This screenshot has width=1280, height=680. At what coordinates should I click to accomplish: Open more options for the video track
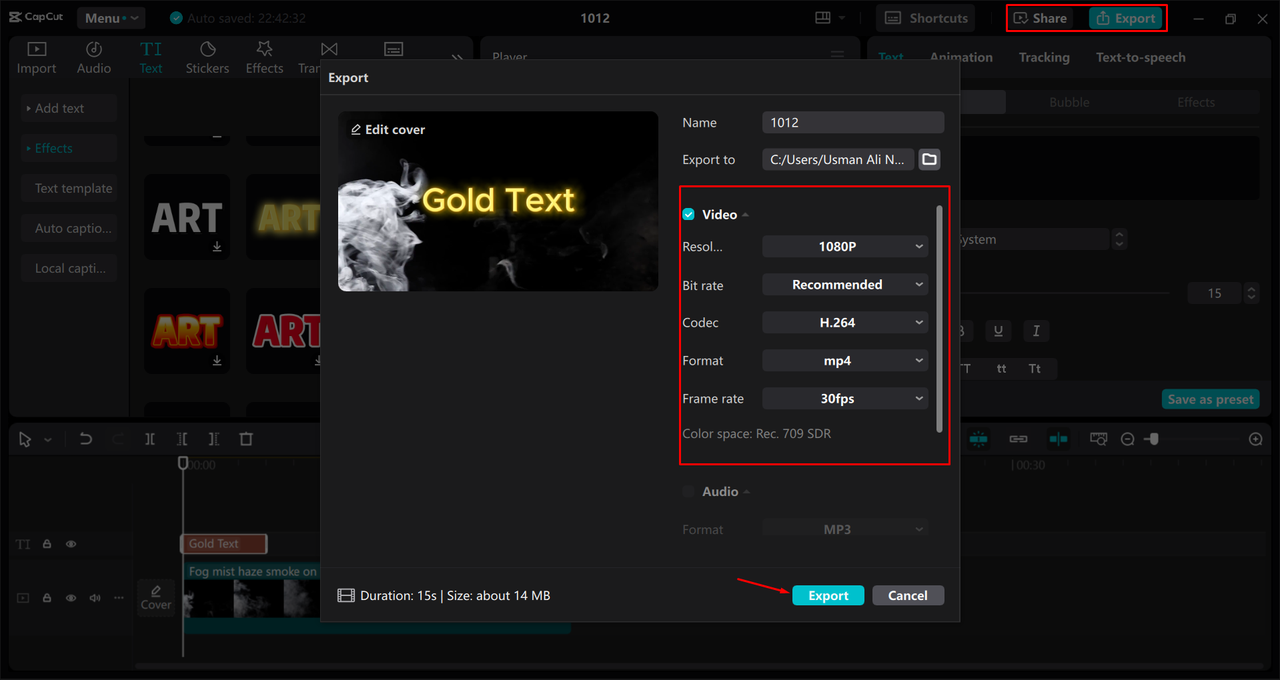pos(119,598)
